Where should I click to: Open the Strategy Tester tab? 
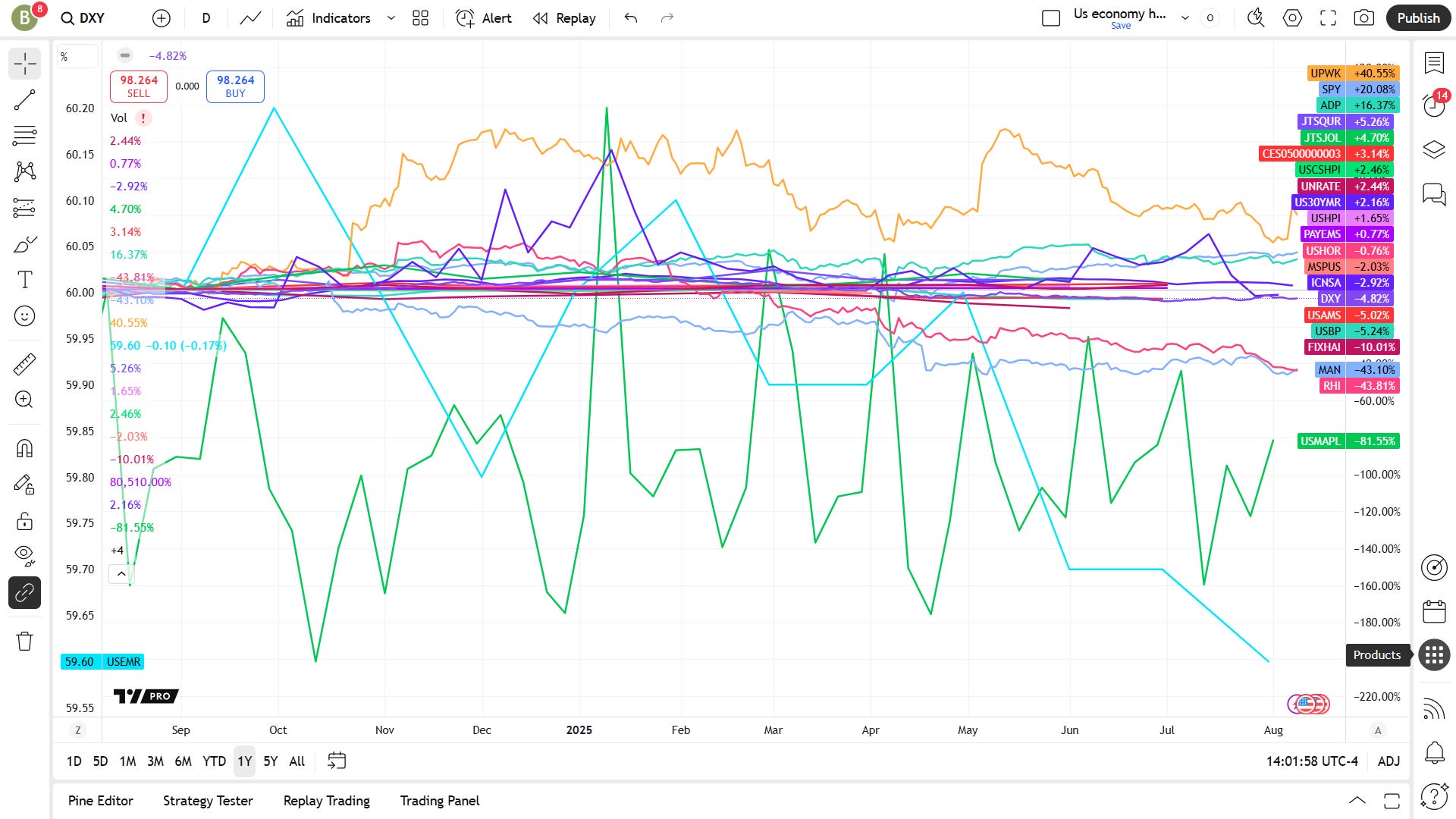coord(208,801)
